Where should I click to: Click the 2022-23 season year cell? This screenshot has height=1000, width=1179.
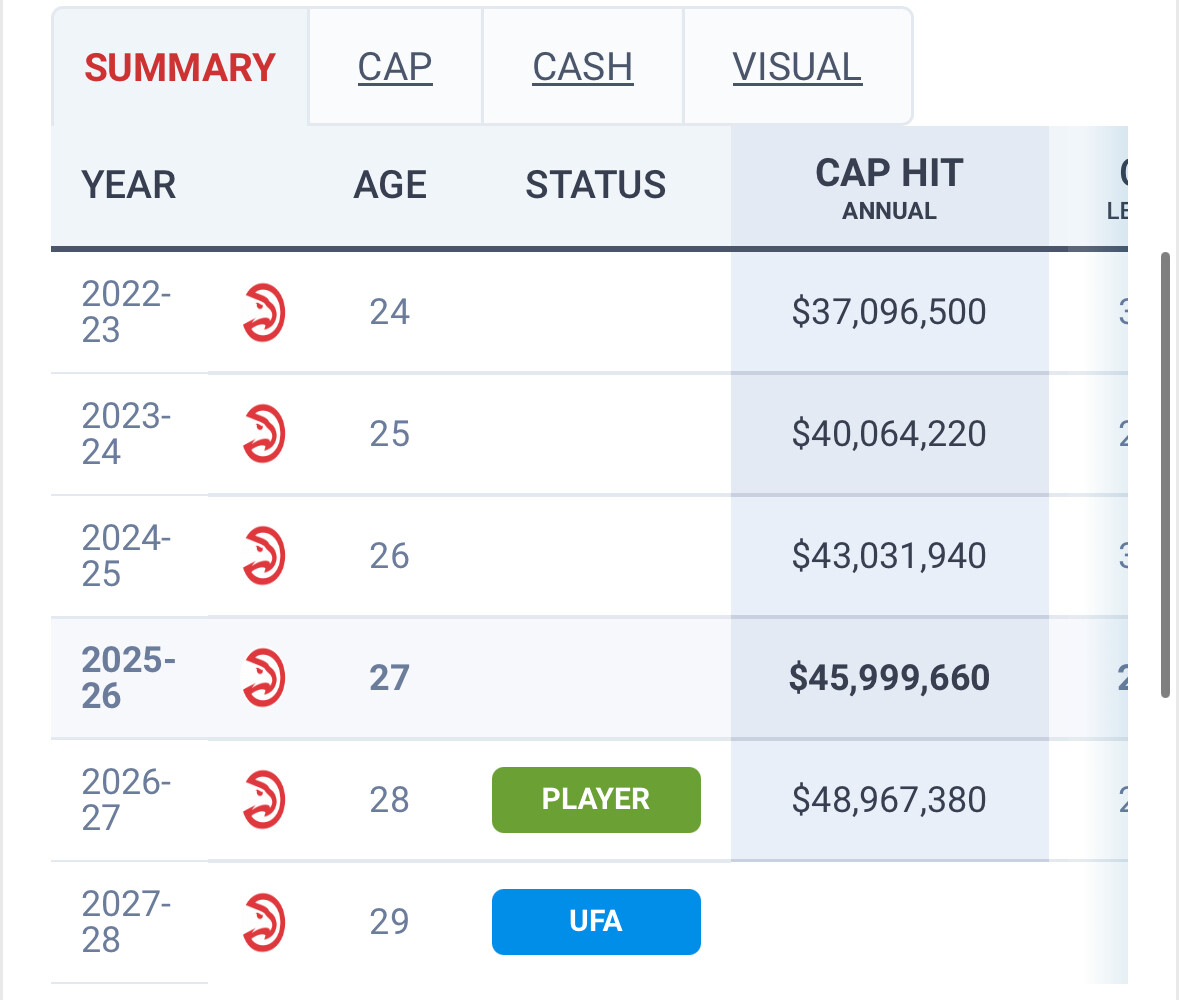pos(127,312)
